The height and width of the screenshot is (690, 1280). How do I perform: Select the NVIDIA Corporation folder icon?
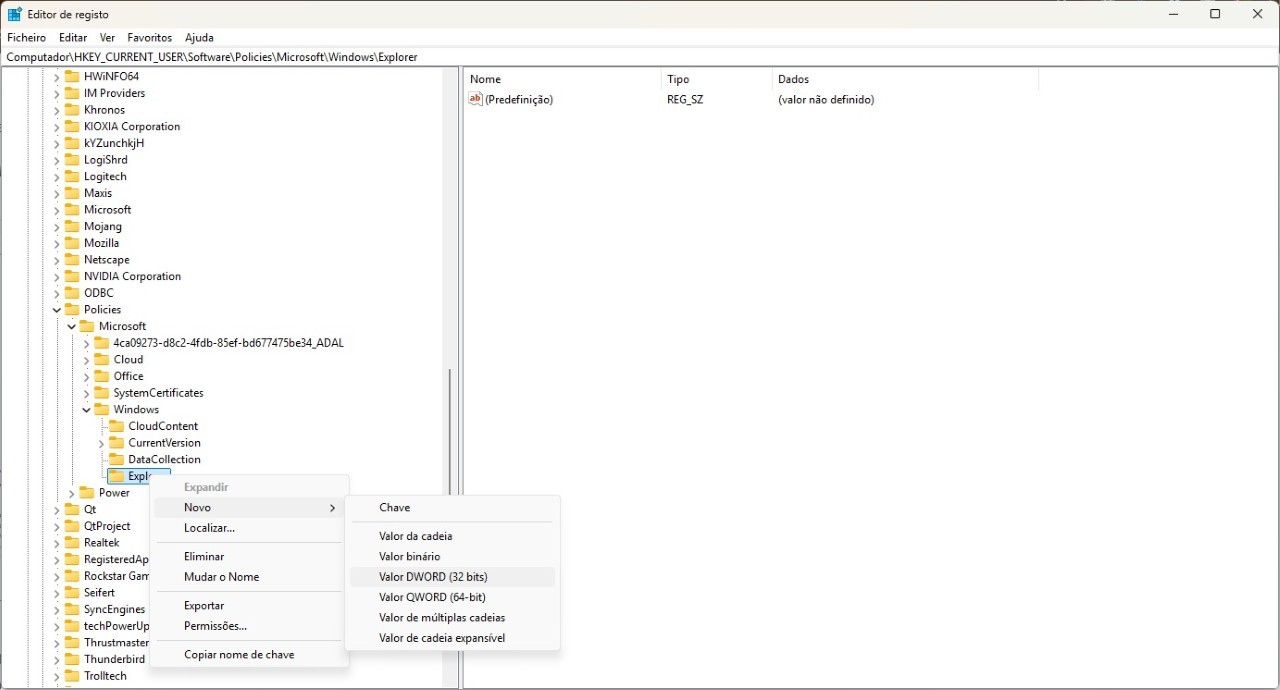pos(72,276)
